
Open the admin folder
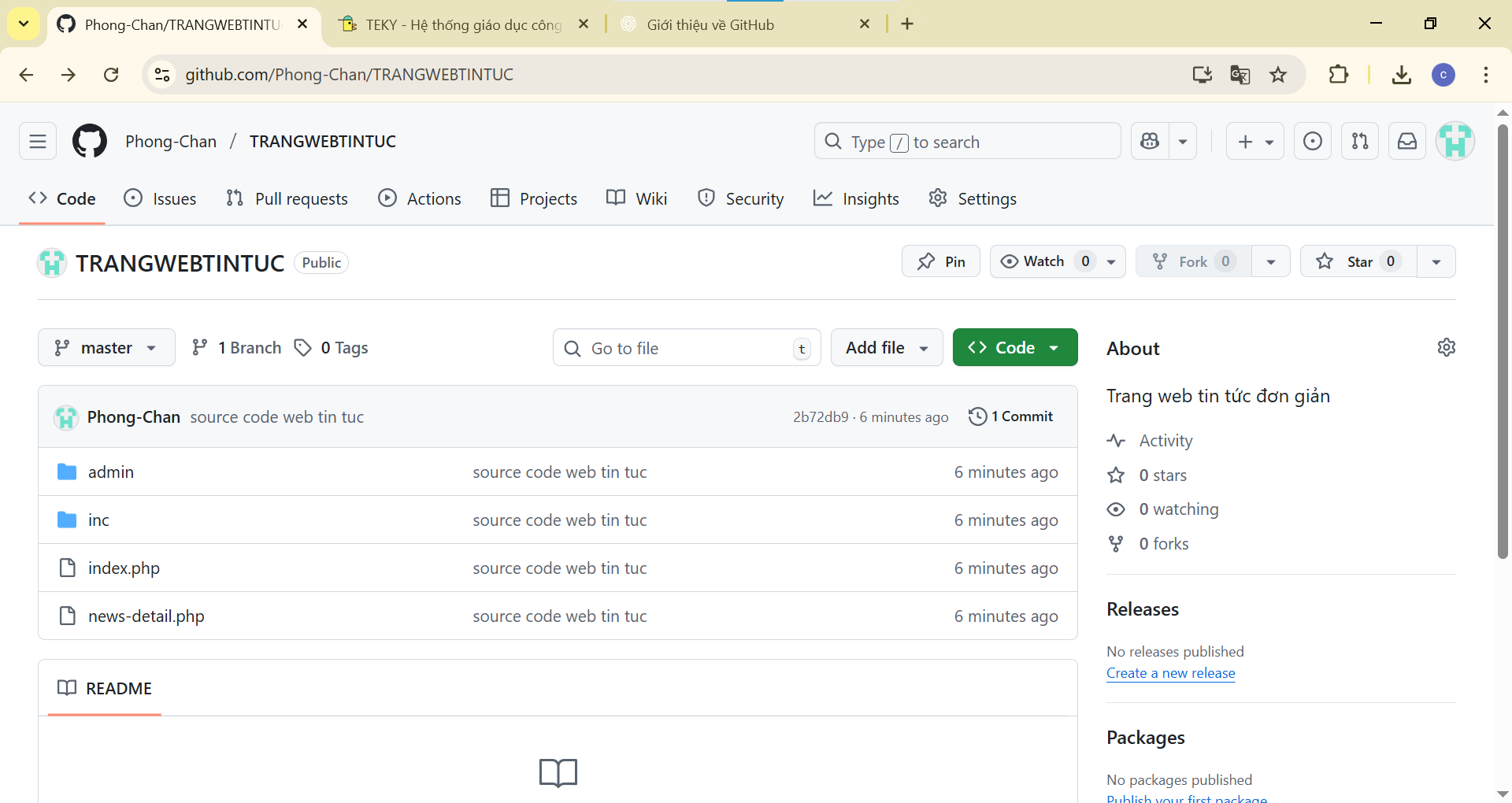(x=111, y=472)
